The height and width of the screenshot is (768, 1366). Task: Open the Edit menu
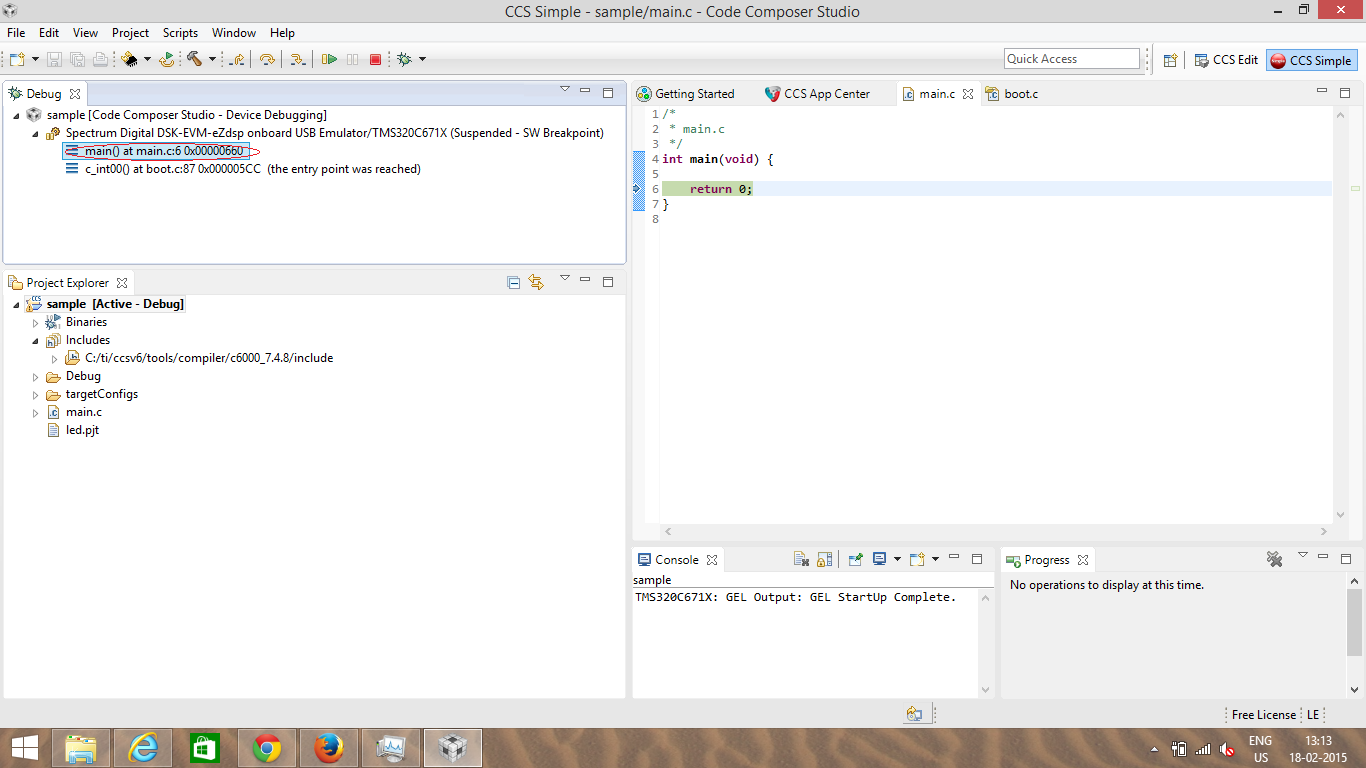click(x=49, y=33)
